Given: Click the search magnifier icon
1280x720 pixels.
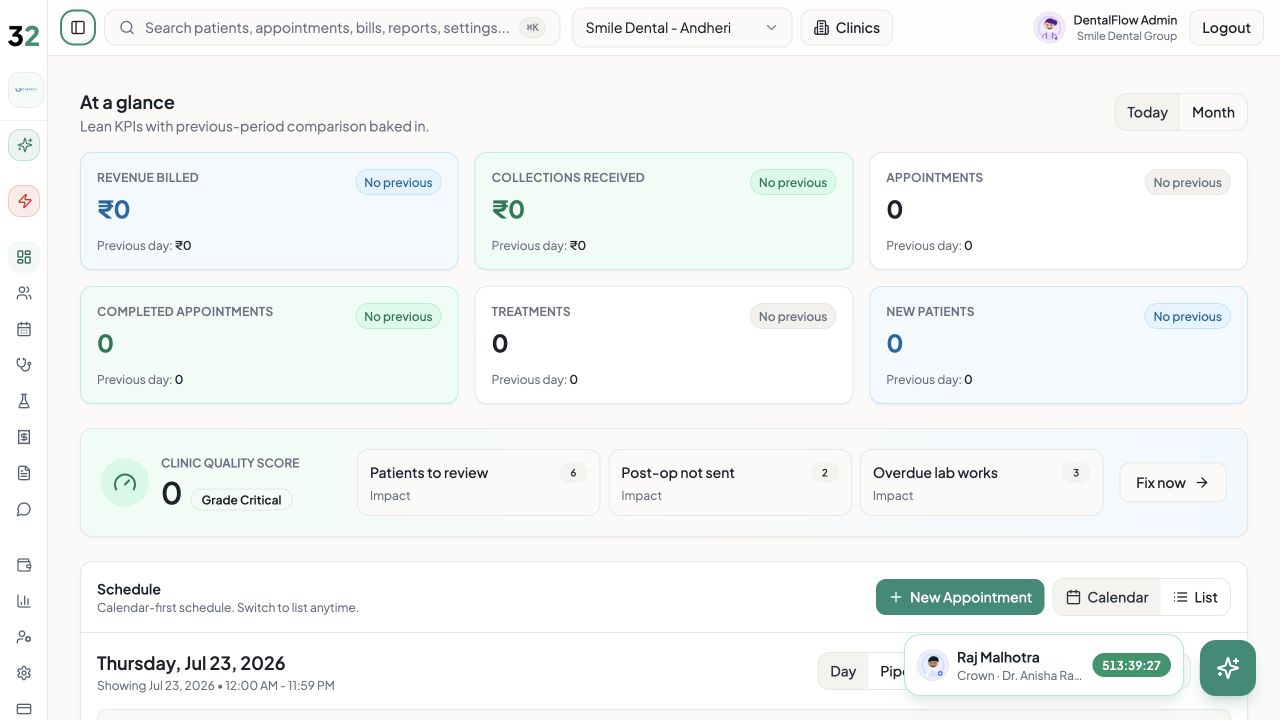Looking at the screenshot, I should click(127, 28).
